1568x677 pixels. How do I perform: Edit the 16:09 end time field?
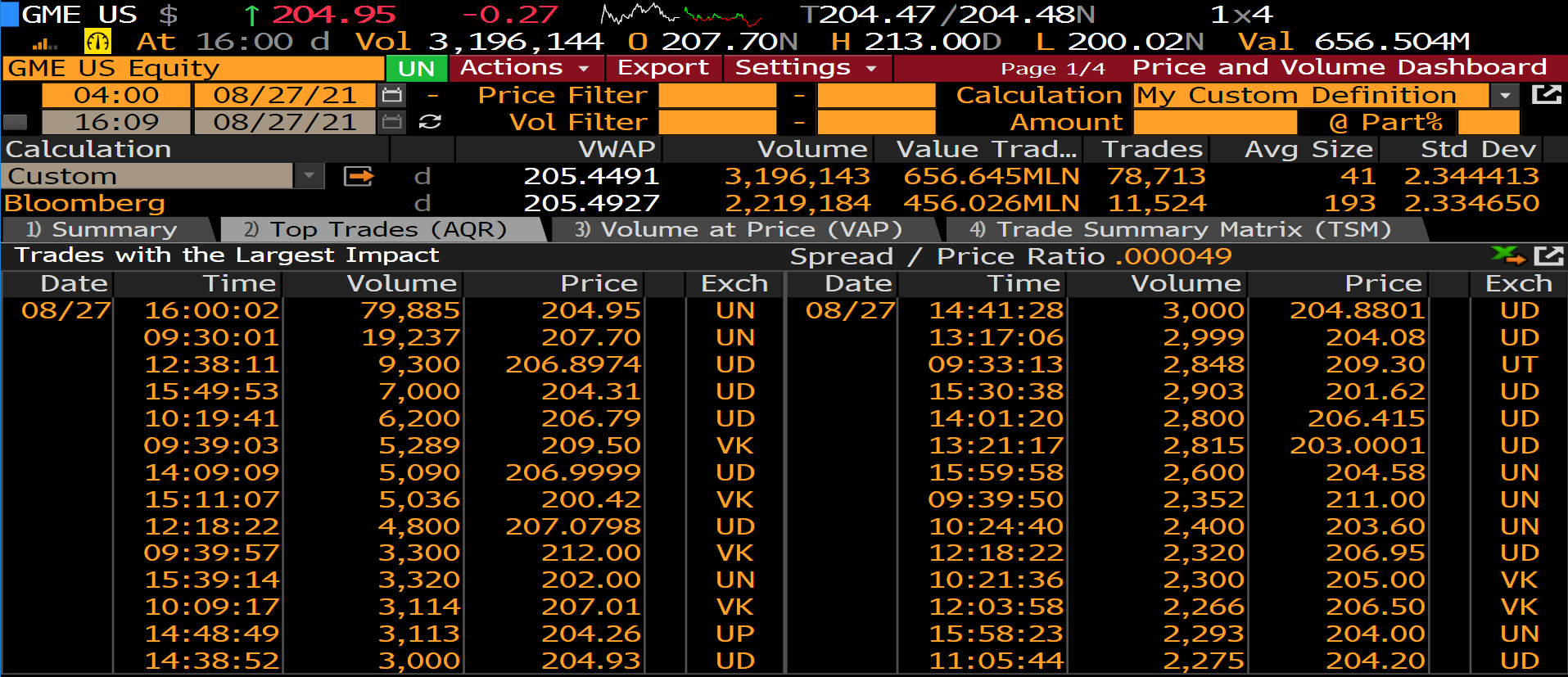[116, 122]
